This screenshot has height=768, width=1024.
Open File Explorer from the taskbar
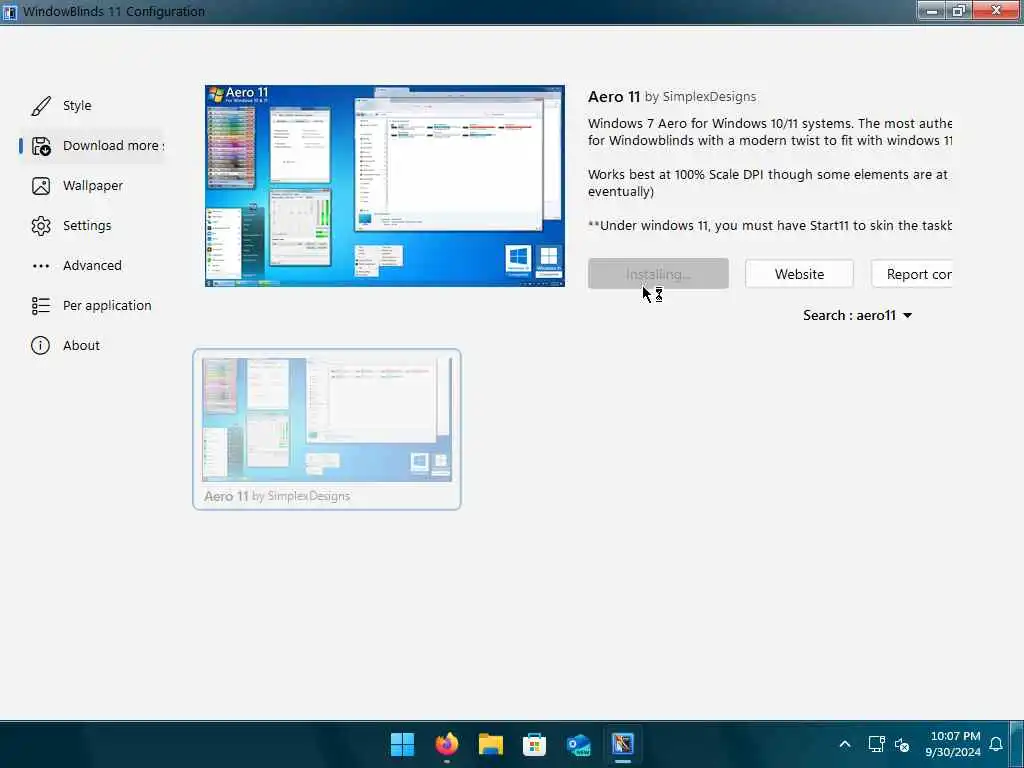pyautogui.click(x=490, y=744)
